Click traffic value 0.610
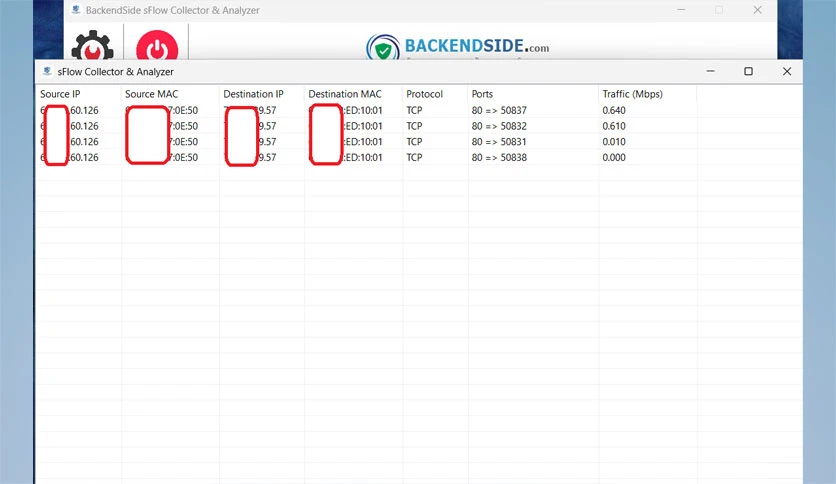The image size is (836, 484). point(614,126)
